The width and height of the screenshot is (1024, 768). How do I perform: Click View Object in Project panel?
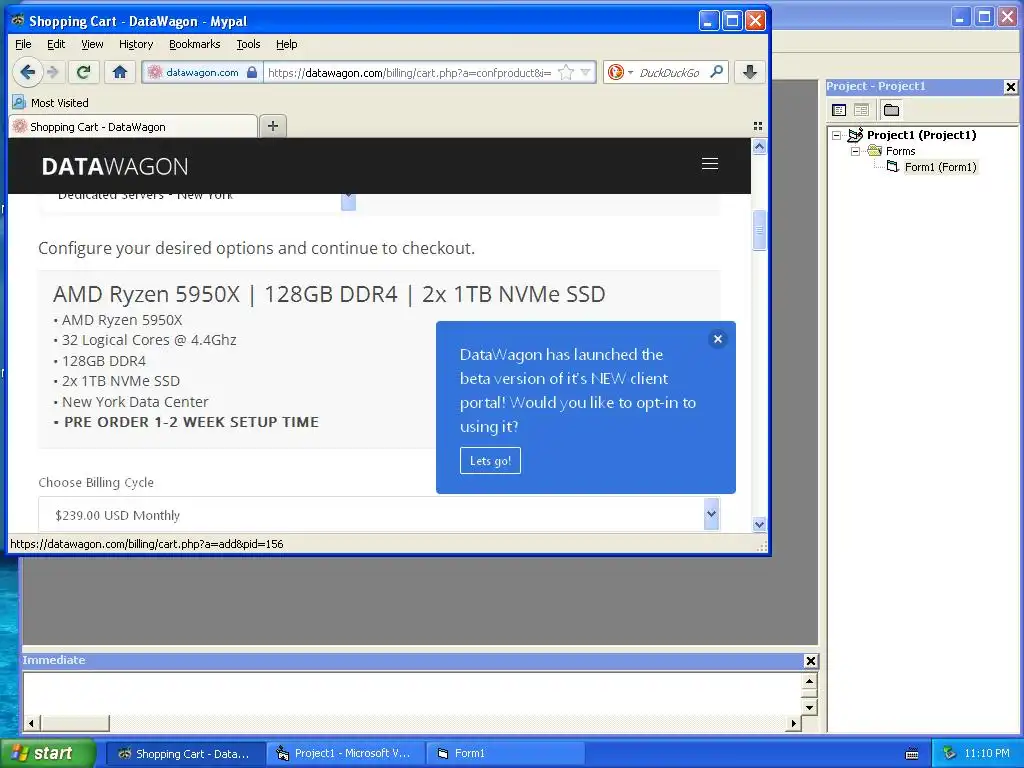point(861,110)
